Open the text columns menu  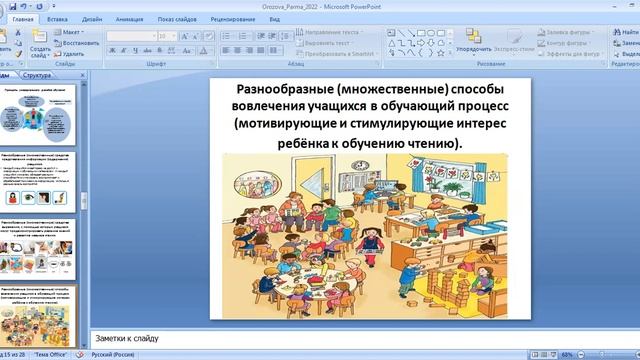click(276, 51)
